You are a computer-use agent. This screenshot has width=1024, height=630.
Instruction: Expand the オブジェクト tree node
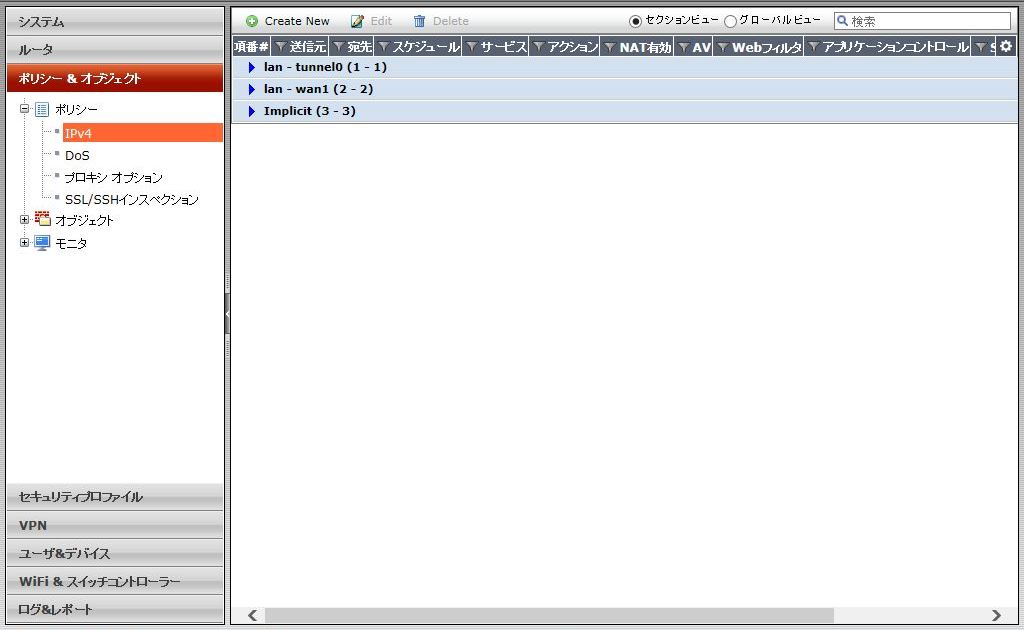click(x=25, y=220)
